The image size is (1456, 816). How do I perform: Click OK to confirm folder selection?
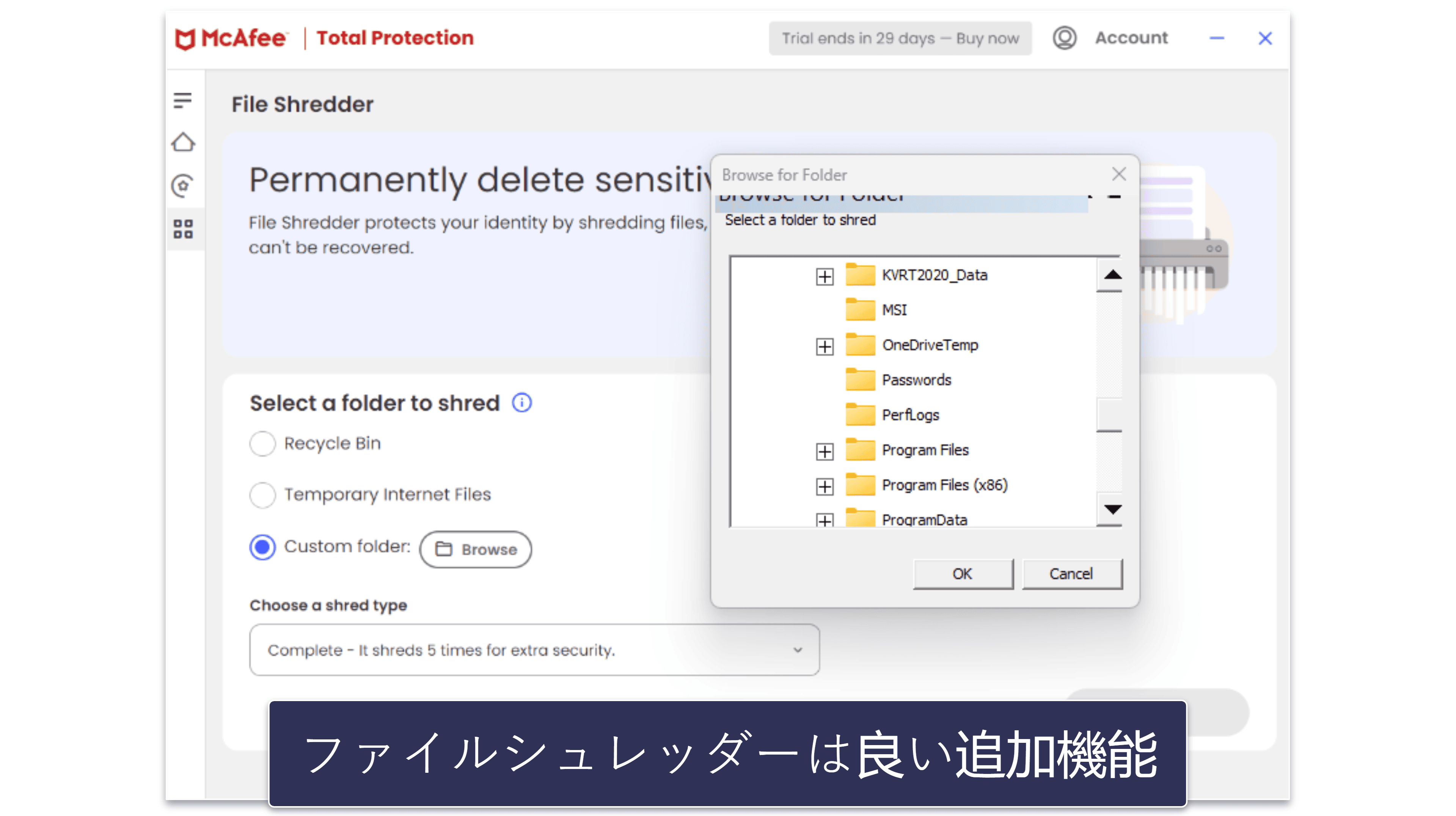[962, 573]
